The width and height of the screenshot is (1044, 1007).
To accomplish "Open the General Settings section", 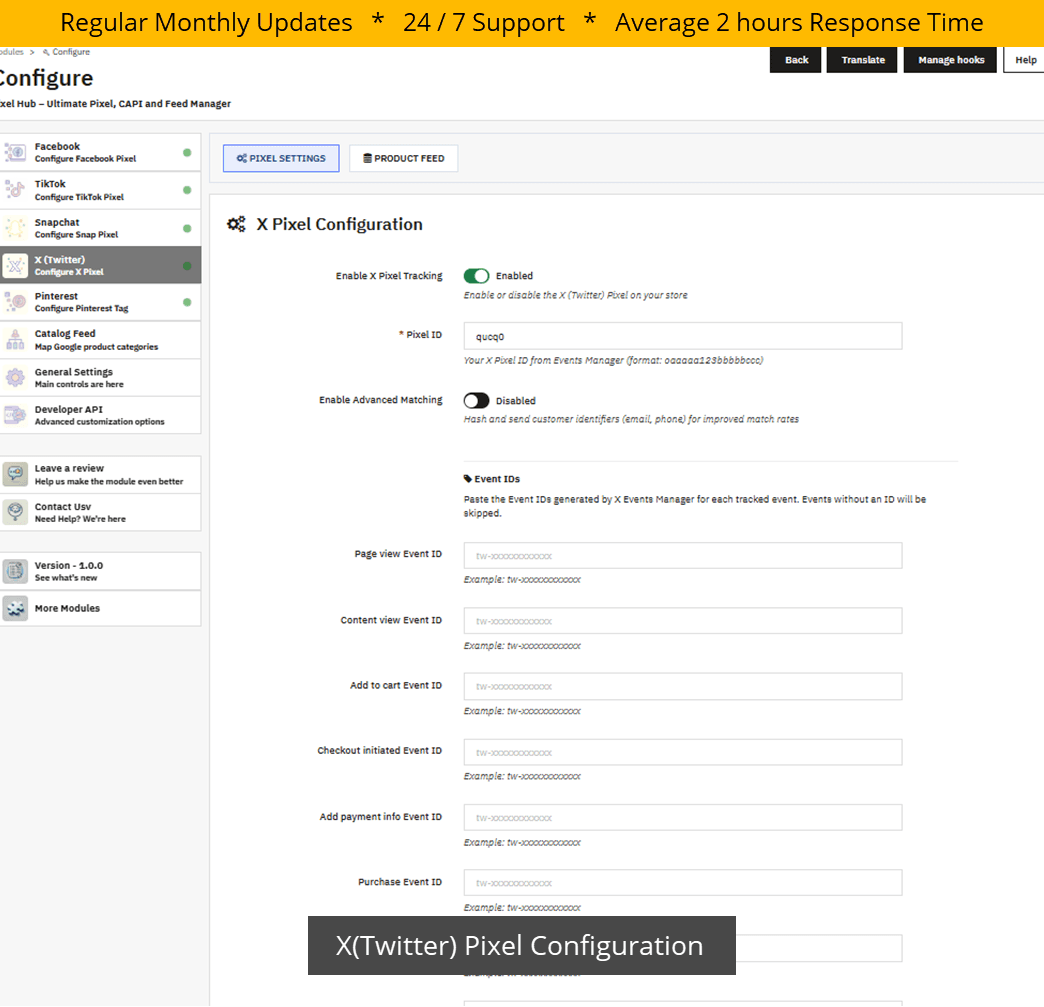I will (101, 378).
